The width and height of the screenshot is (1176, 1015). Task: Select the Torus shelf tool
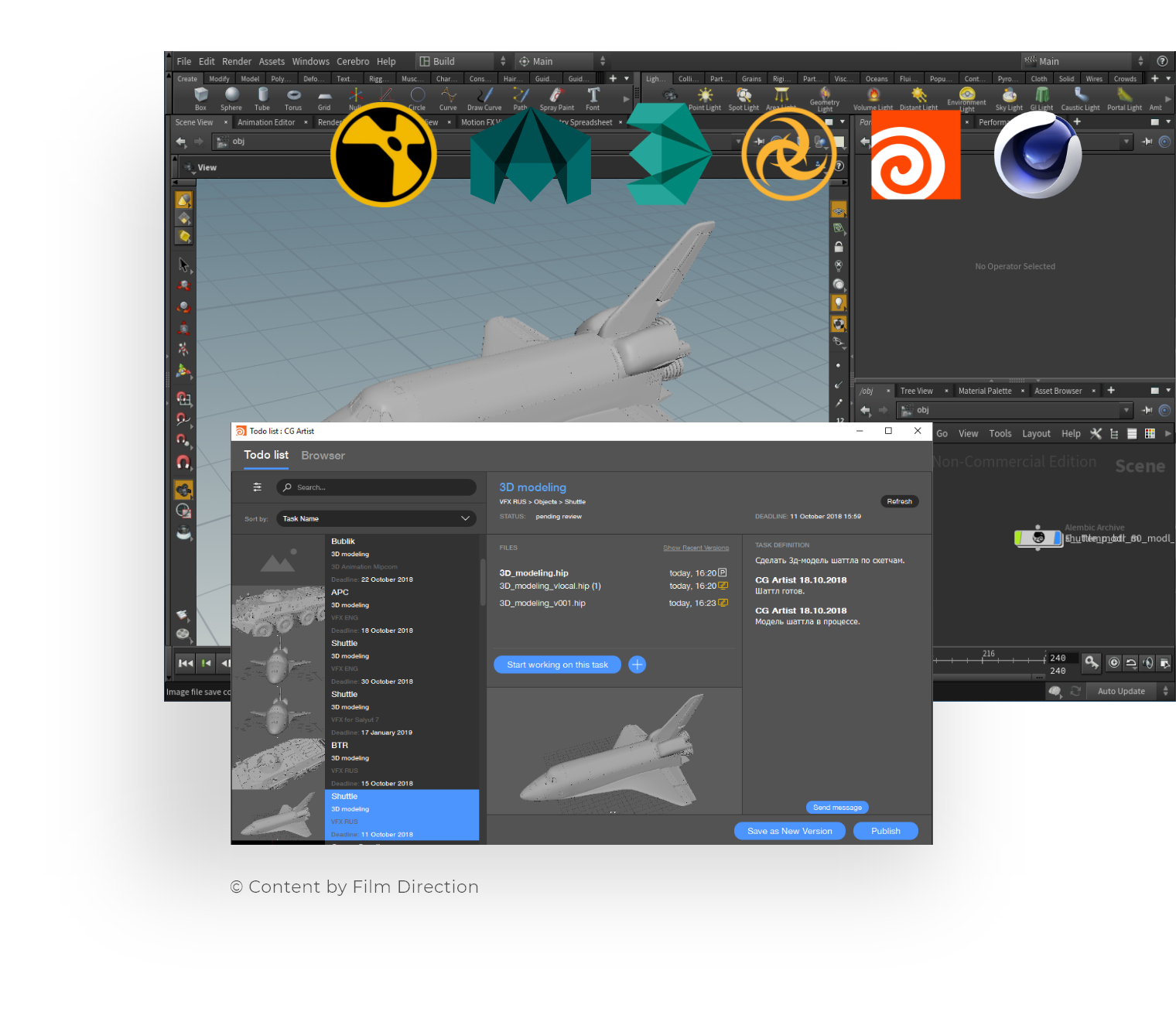point(293,98)
